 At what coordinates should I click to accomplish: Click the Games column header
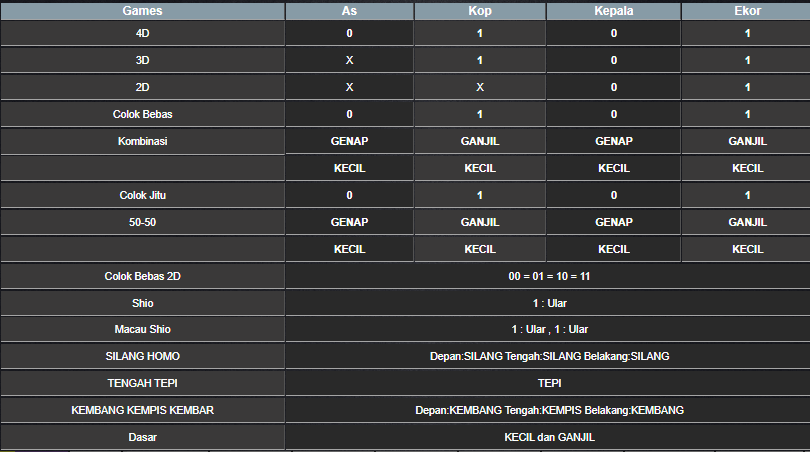[x=143, y=11]
